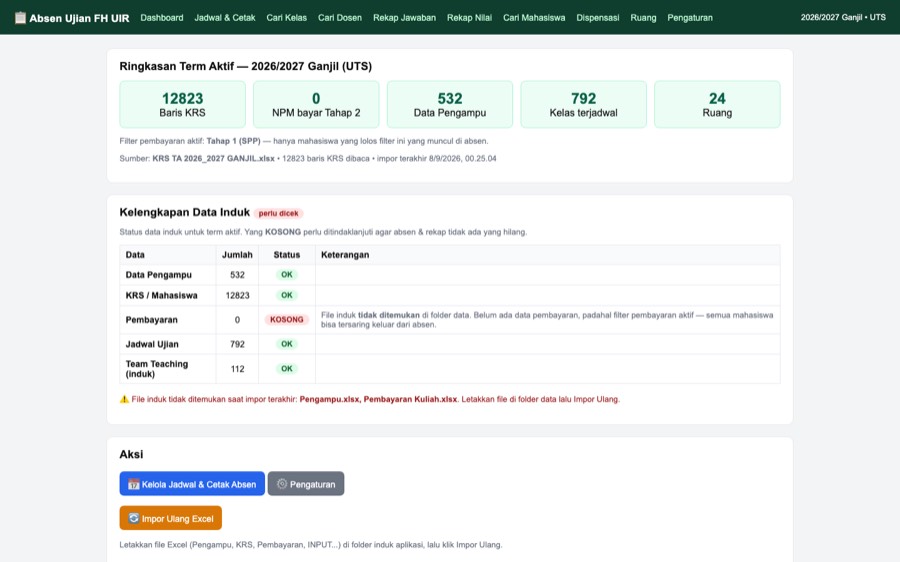Click 'KRS TA 2026_2027 GANJIL.xlsx' source filename
Viewport: 900px width, 562px height.
(214, 158)
